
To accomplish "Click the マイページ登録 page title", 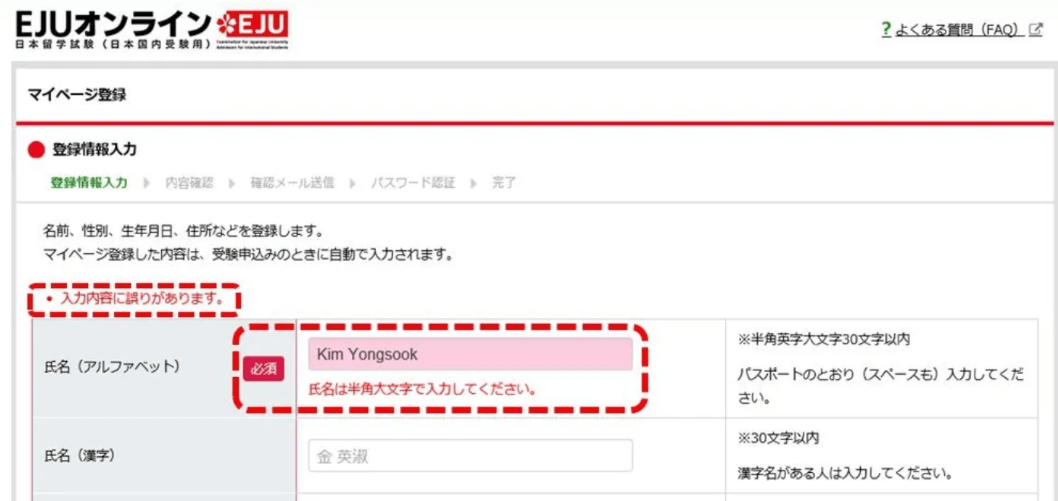I will (77, 94).
